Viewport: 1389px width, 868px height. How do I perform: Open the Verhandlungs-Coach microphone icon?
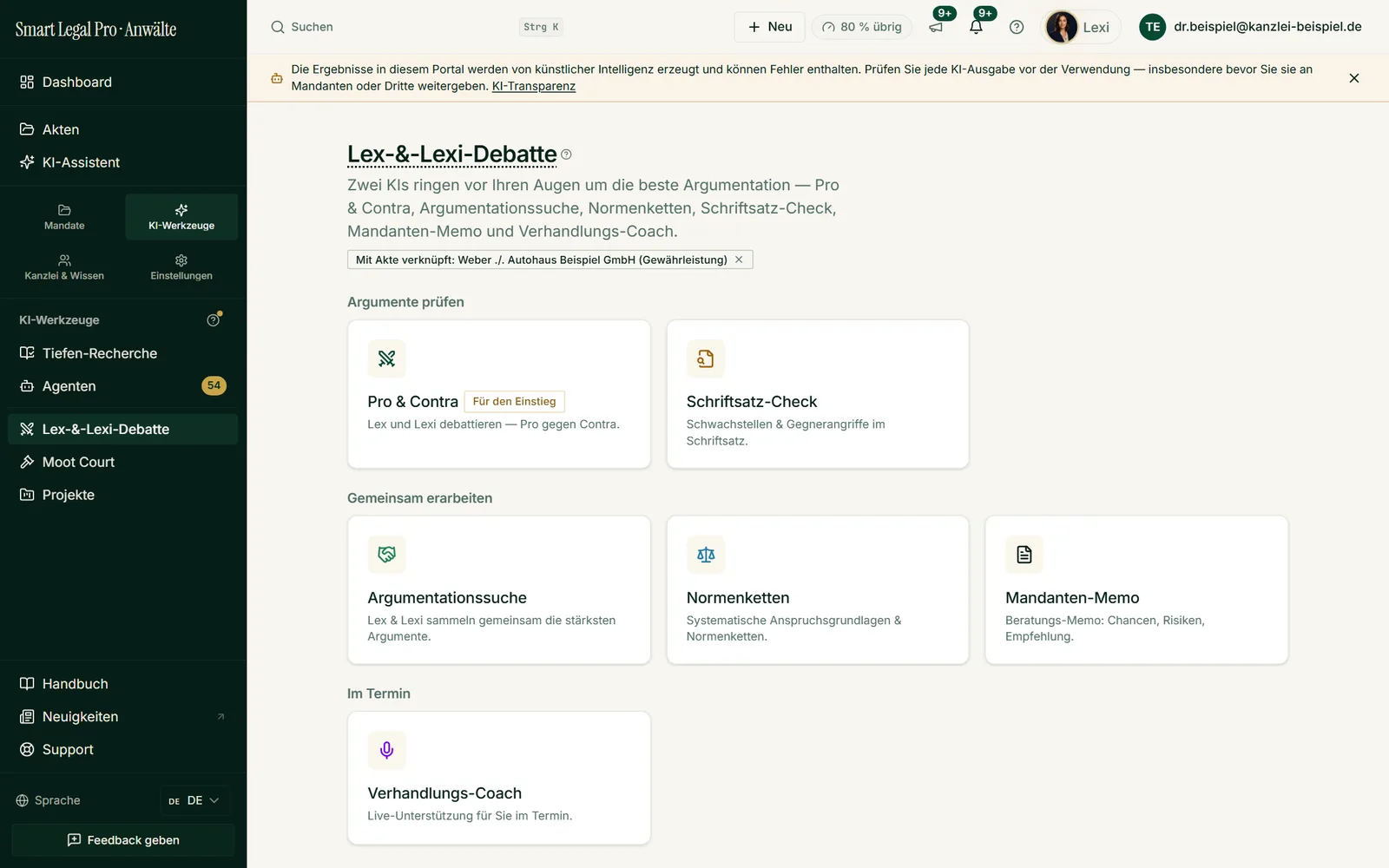[x=386, y=750]
